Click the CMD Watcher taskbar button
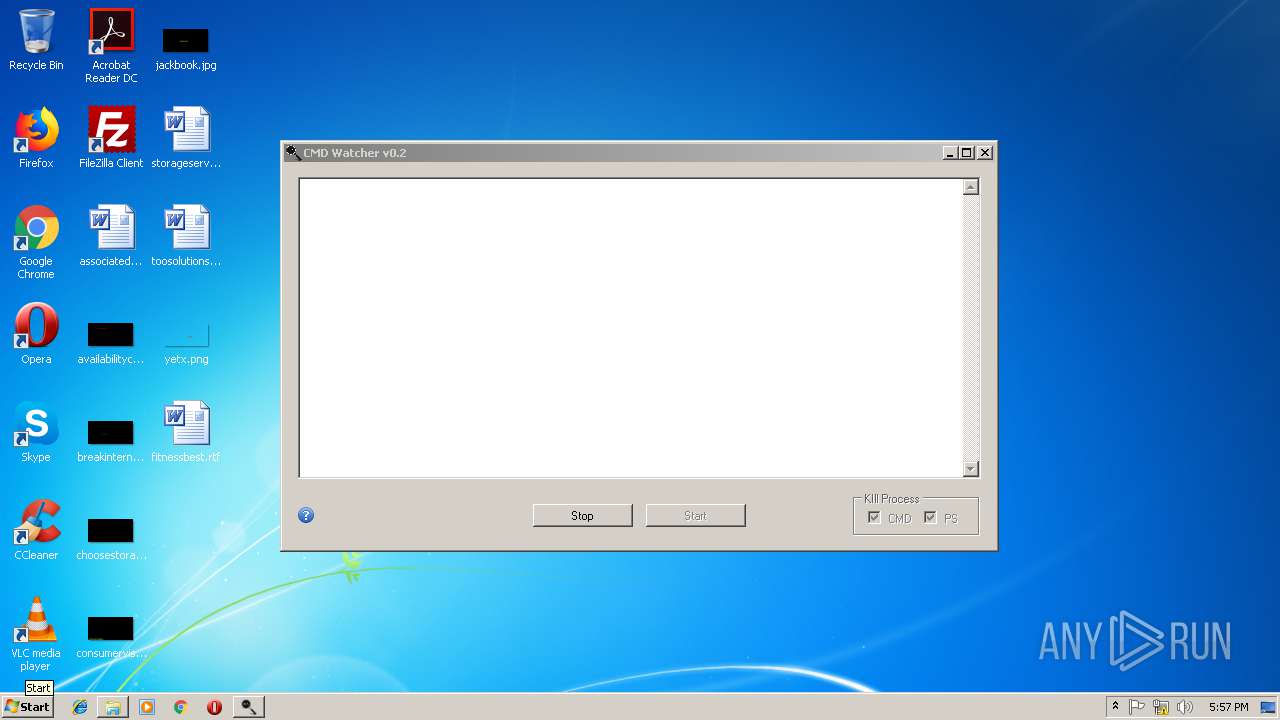 [248, 707]
